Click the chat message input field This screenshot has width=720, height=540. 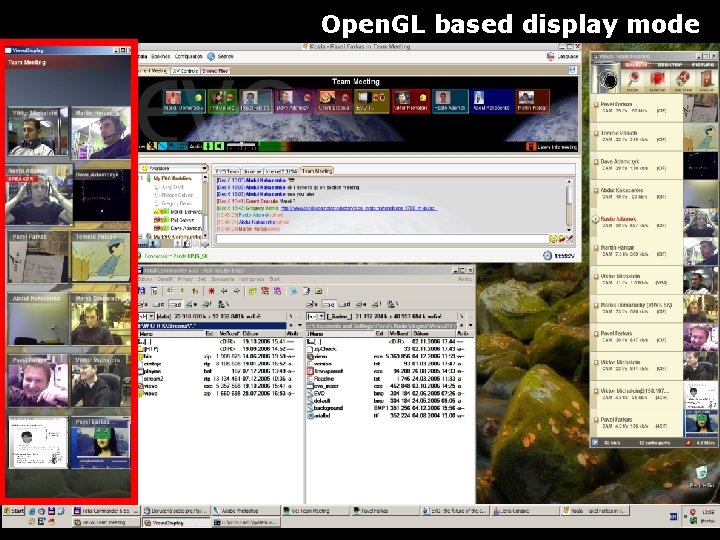click(x=382, y=239)
